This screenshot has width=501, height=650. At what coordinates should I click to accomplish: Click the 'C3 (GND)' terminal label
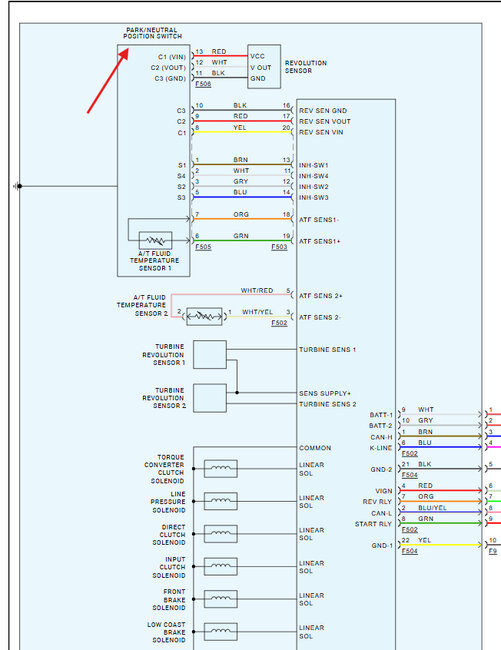(x=170, y=78)
